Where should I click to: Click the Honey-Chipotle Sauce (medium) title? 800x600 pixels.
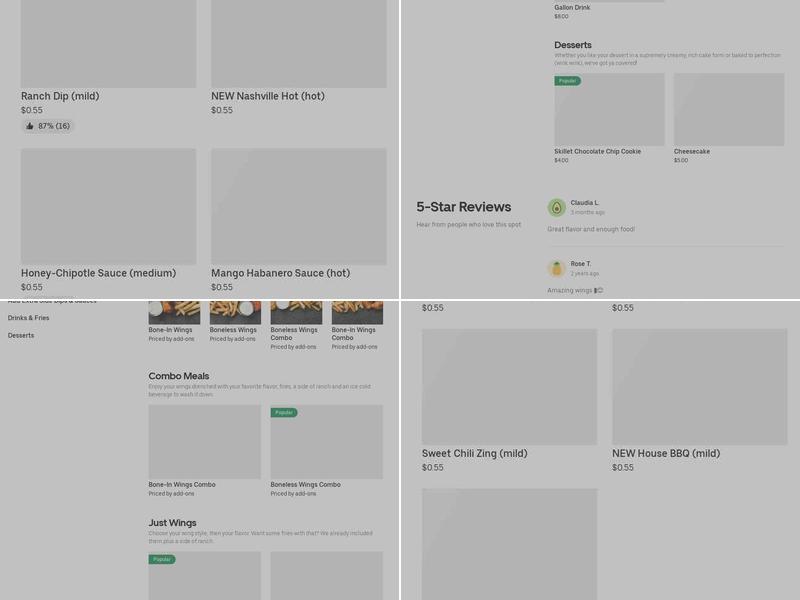tap(98, 273)
